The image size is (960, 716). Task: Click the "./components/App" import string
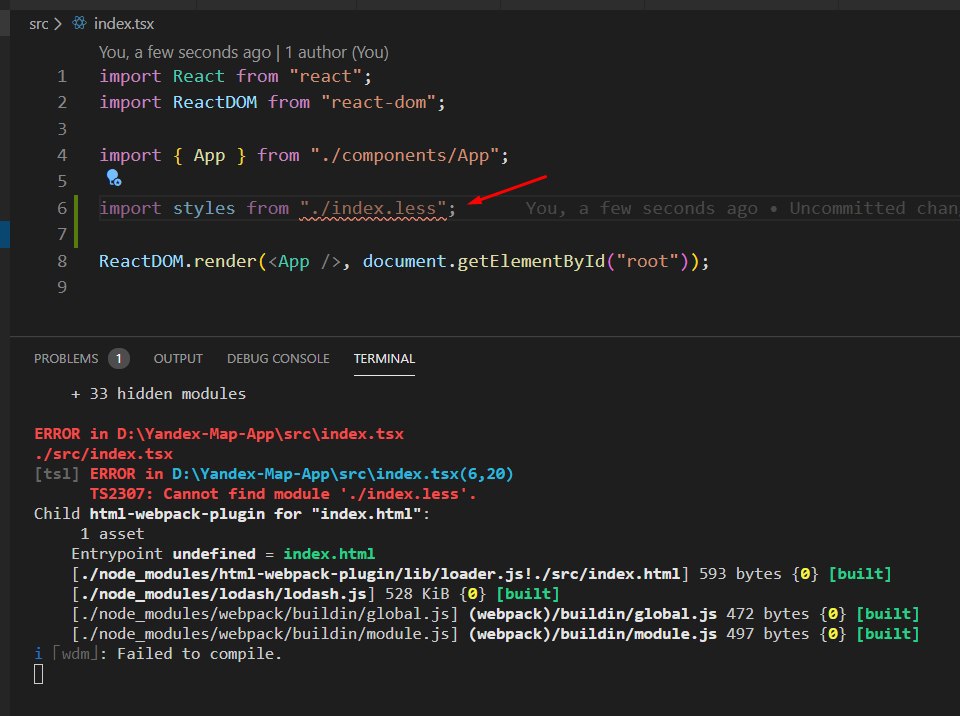point(405,156)
